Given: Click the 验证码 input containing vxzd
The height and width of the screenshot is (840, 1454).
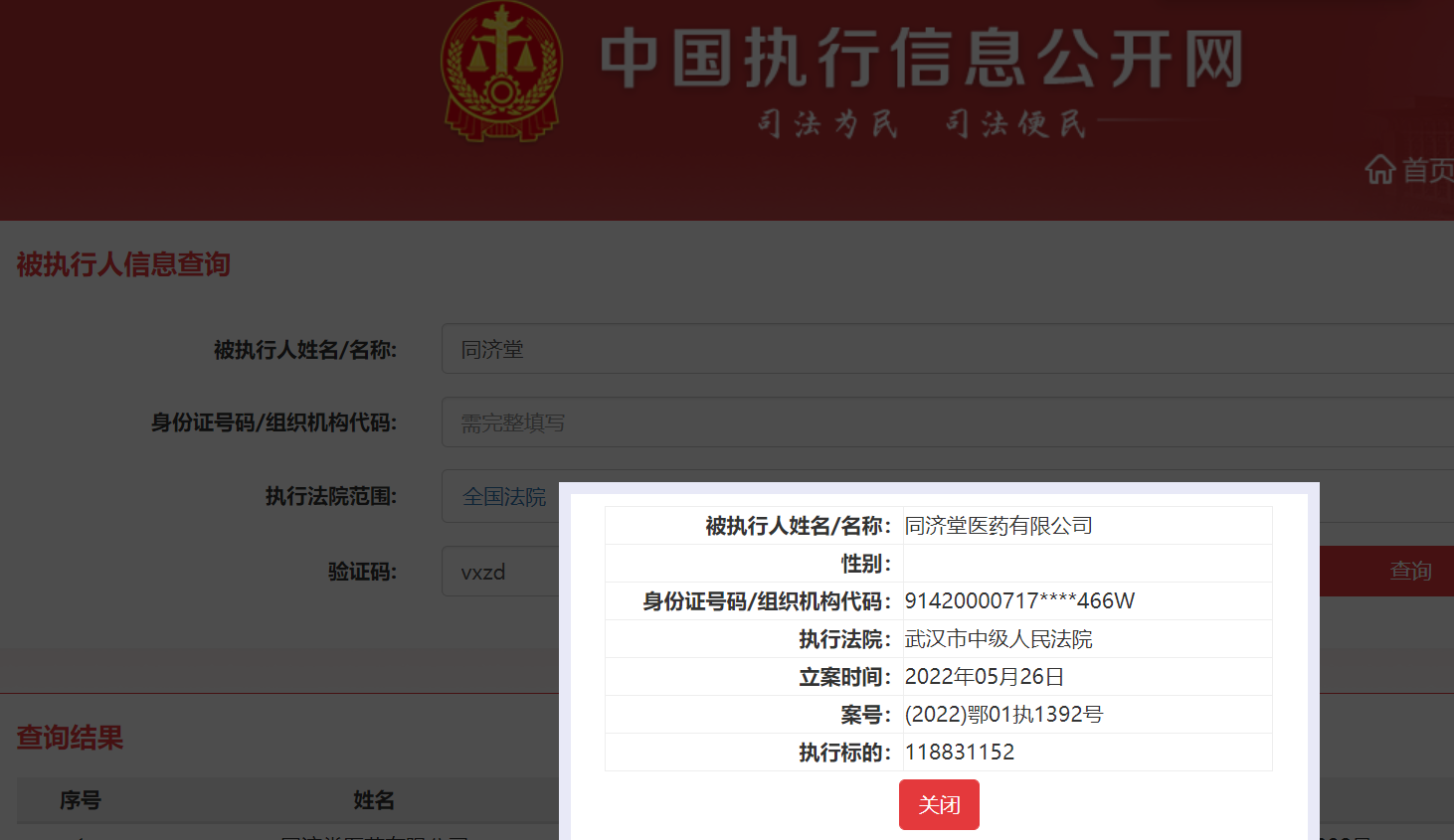Looking at the screenshot, I should [501, 572].
